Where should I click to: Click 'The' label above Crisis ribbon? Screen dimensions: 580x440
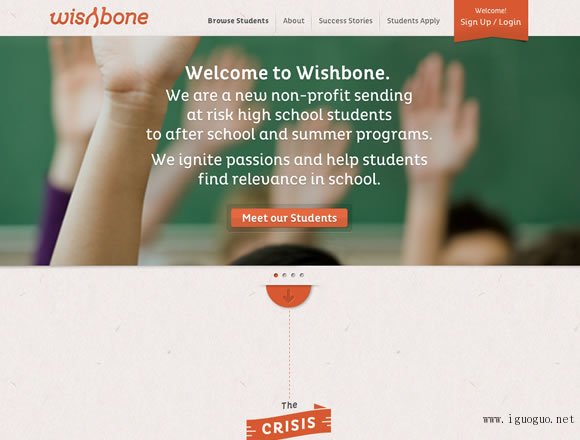(289, 405)
